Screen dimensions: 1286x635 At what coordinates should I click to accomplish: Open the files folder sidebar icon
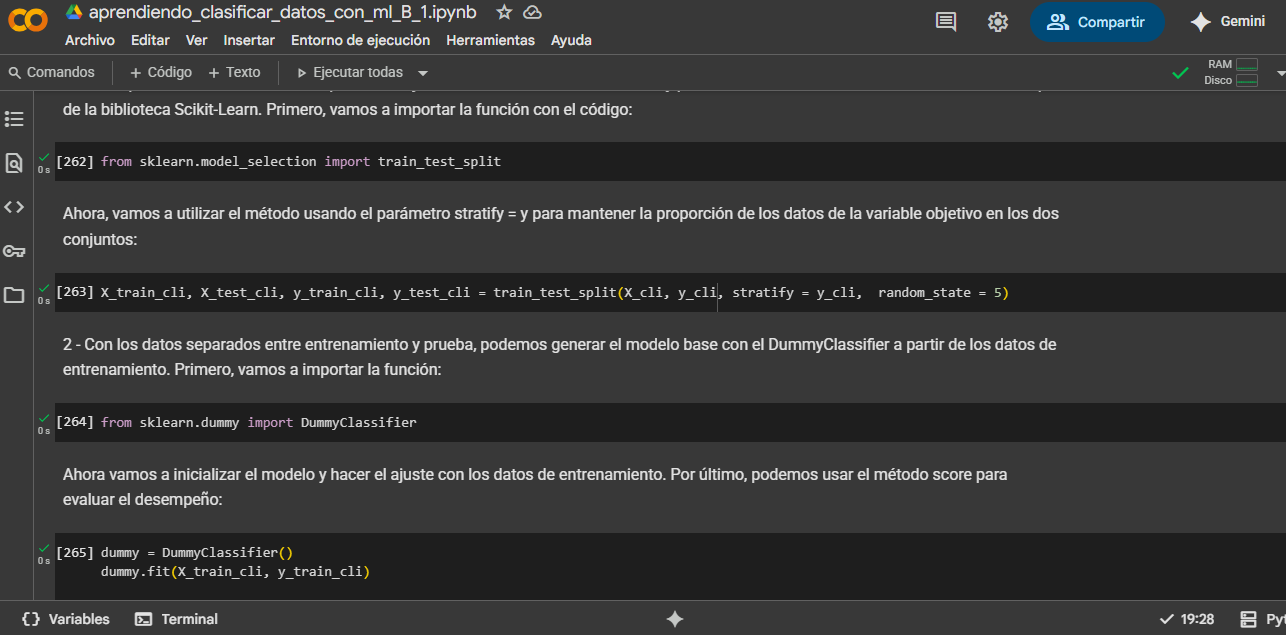[14, 295]
